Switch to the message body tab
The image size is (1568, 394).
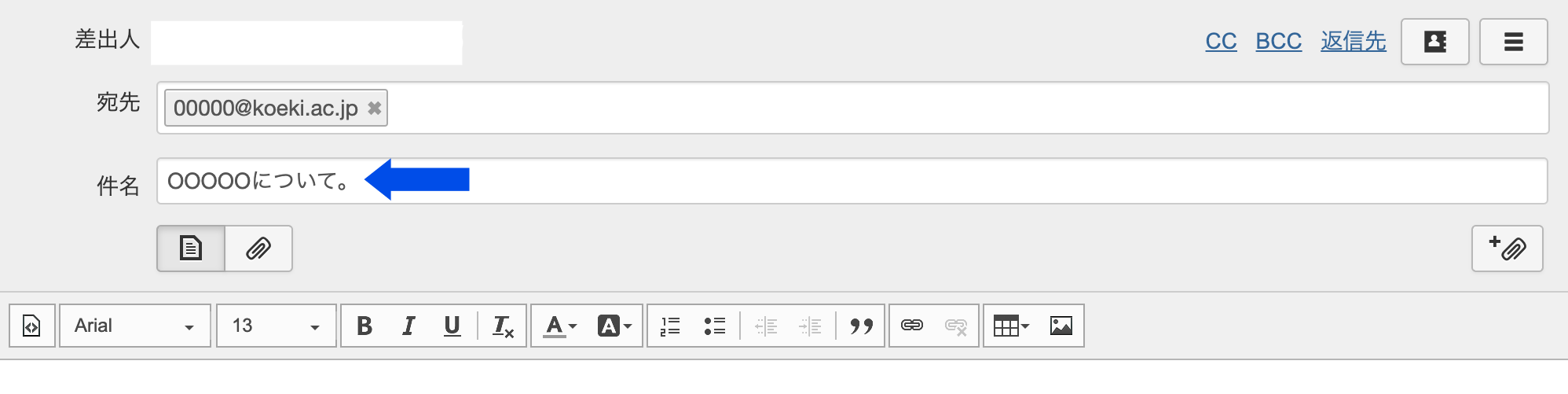coord(191,249)
